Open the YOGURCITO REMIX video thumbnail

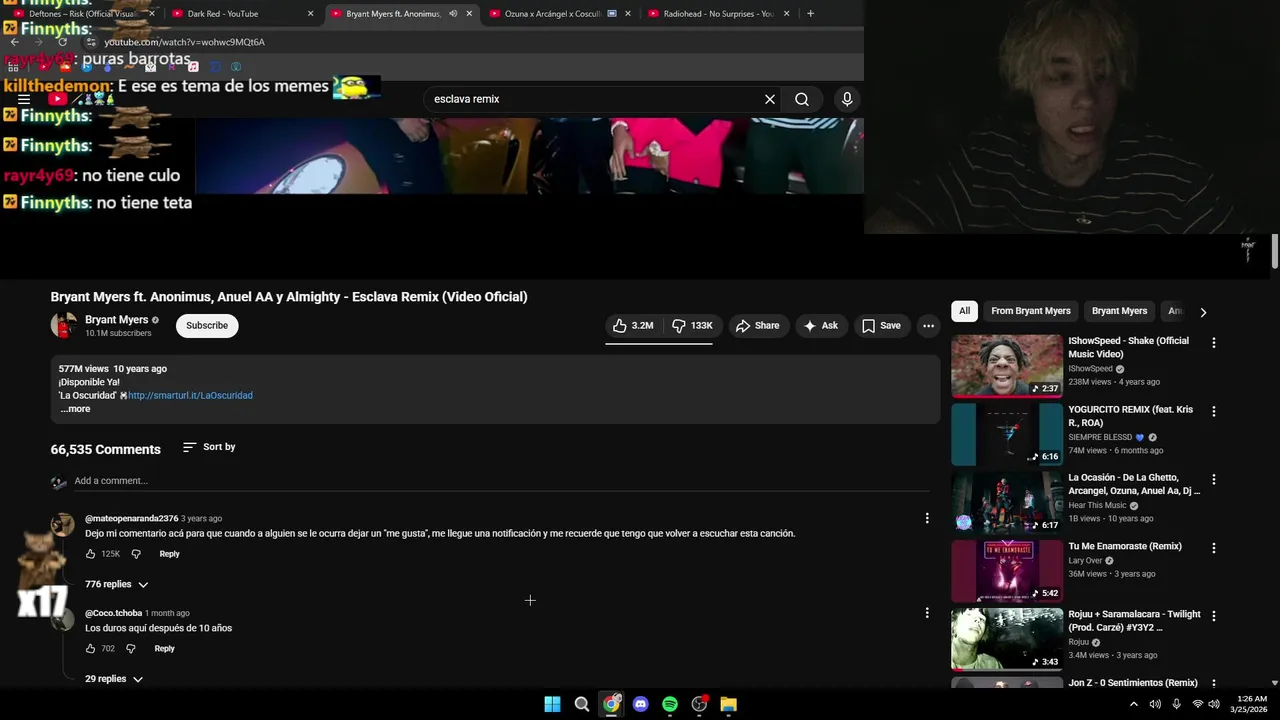pos(1007,434)
